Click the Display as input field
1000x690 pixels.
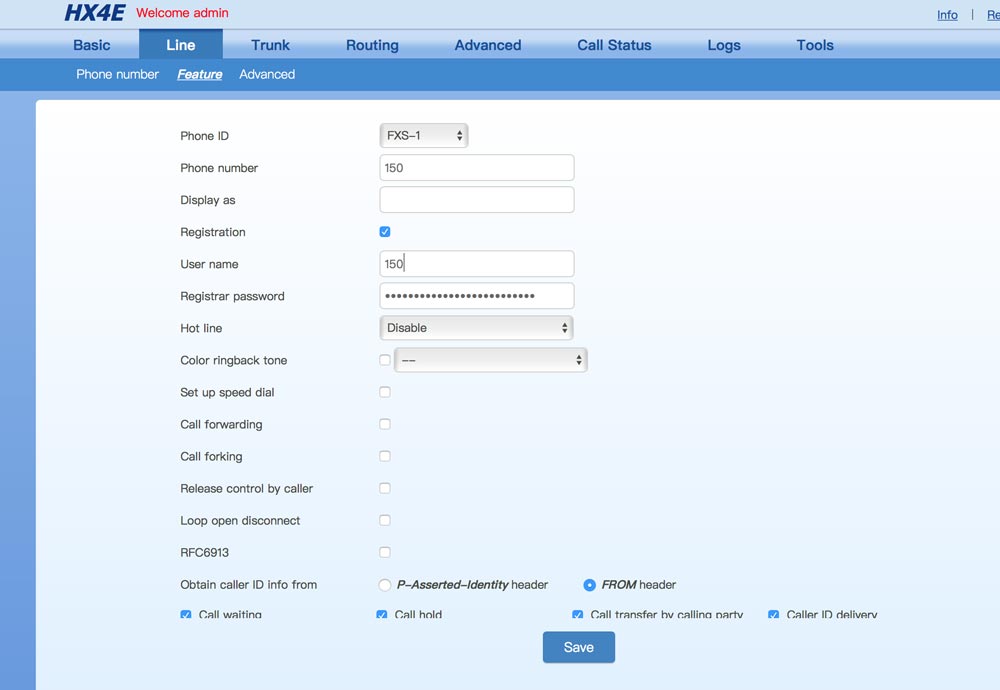pyautogui.click(x=477, y=200)
